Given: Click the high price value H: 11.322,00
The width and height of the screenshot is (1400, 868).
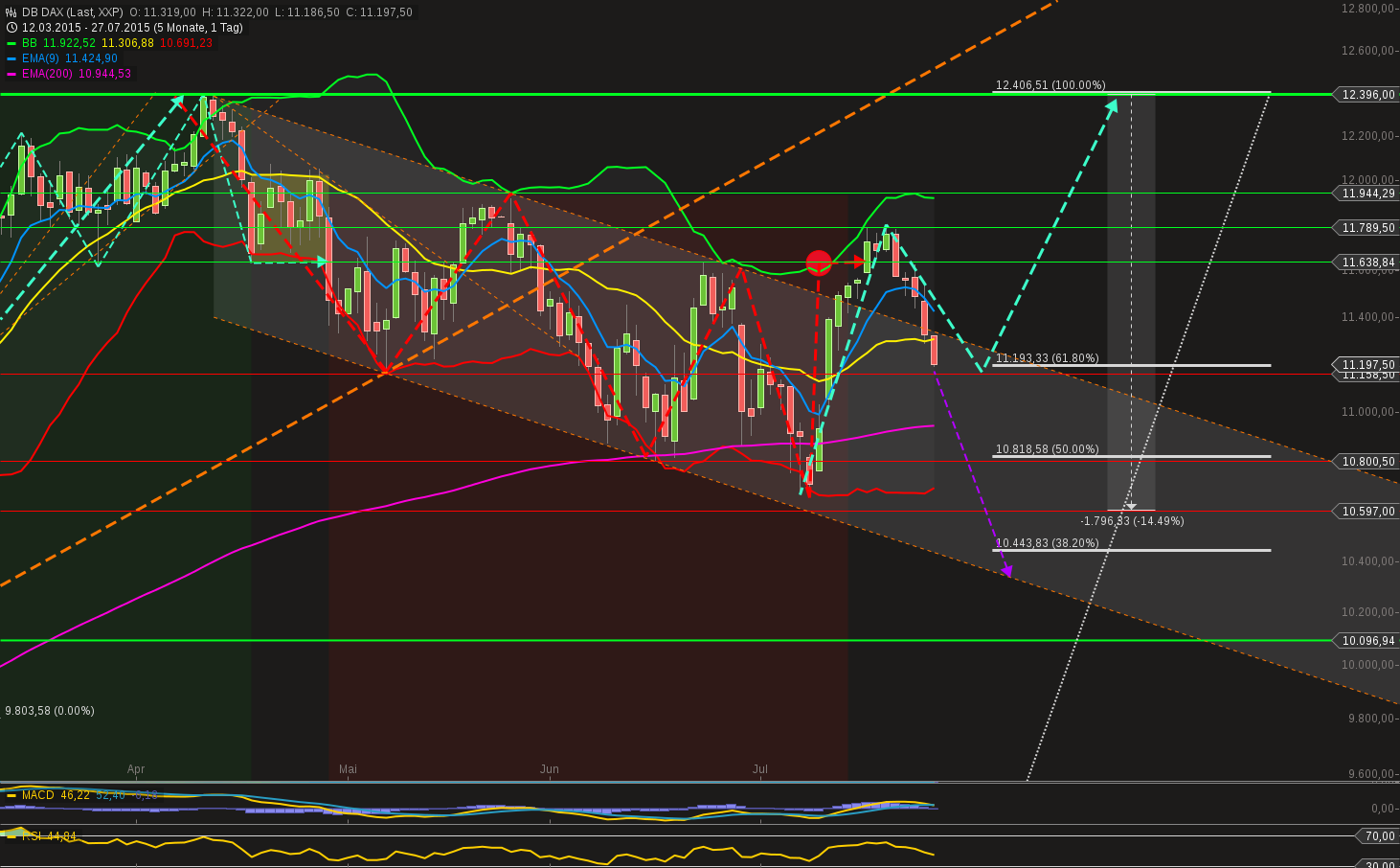Looking at the screenshot, I should point(235,12).
